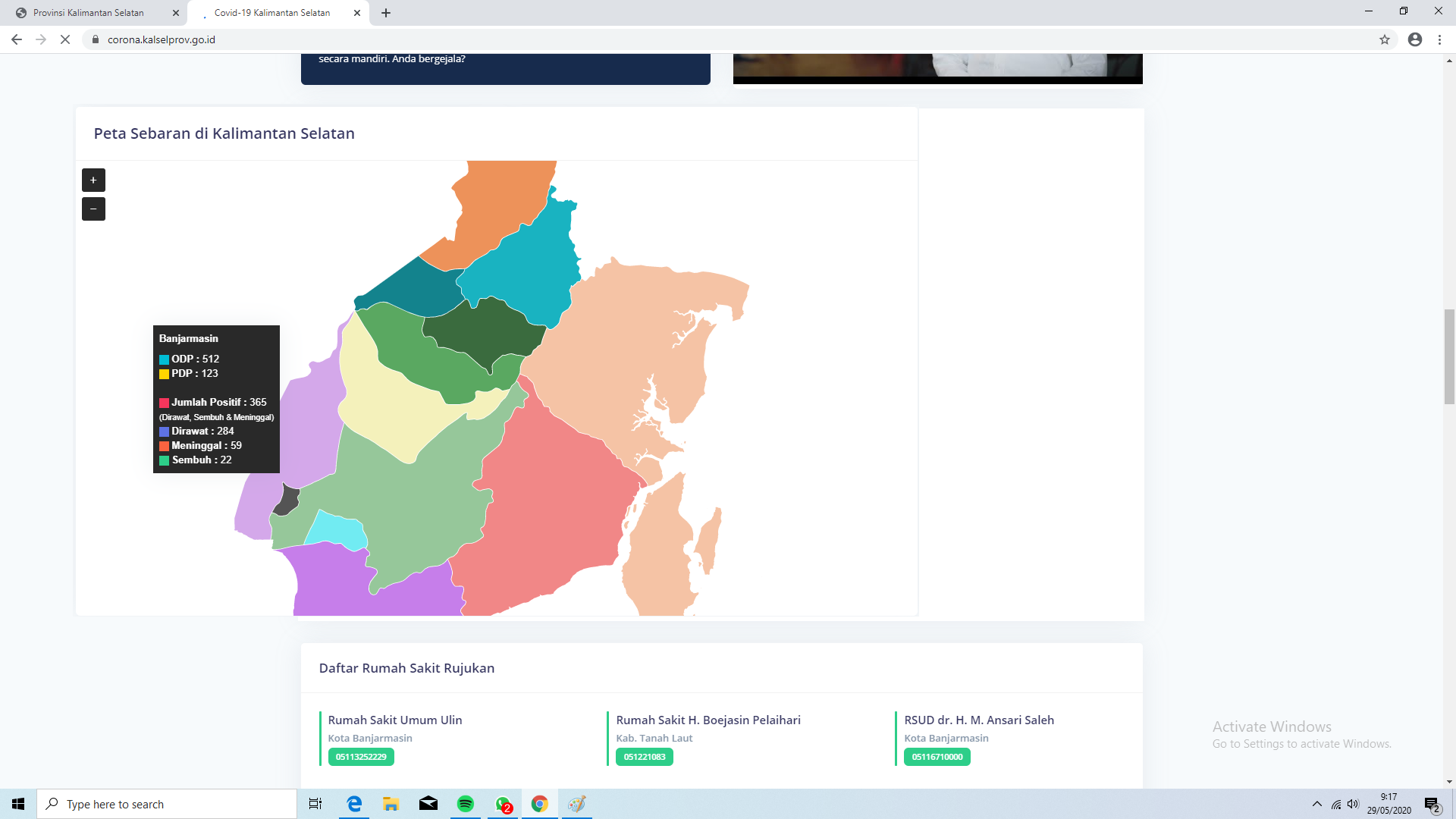Open Task View in taskbar
This screenshot has height=819, width=1456.
coord(315,804)
